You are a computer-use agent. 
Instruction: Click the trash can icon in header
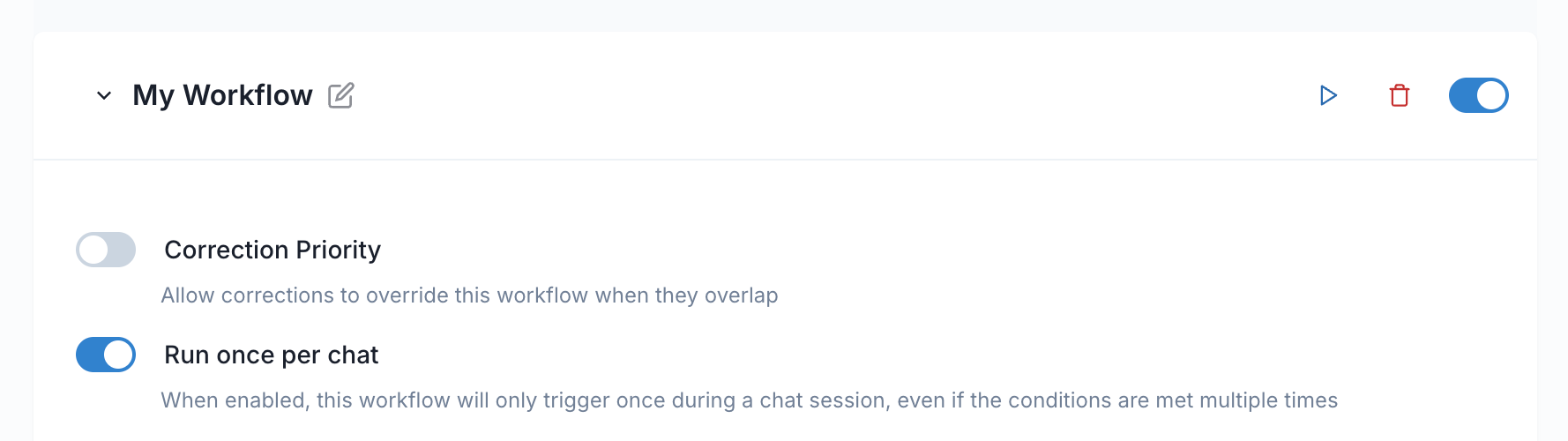(1400, 95)
